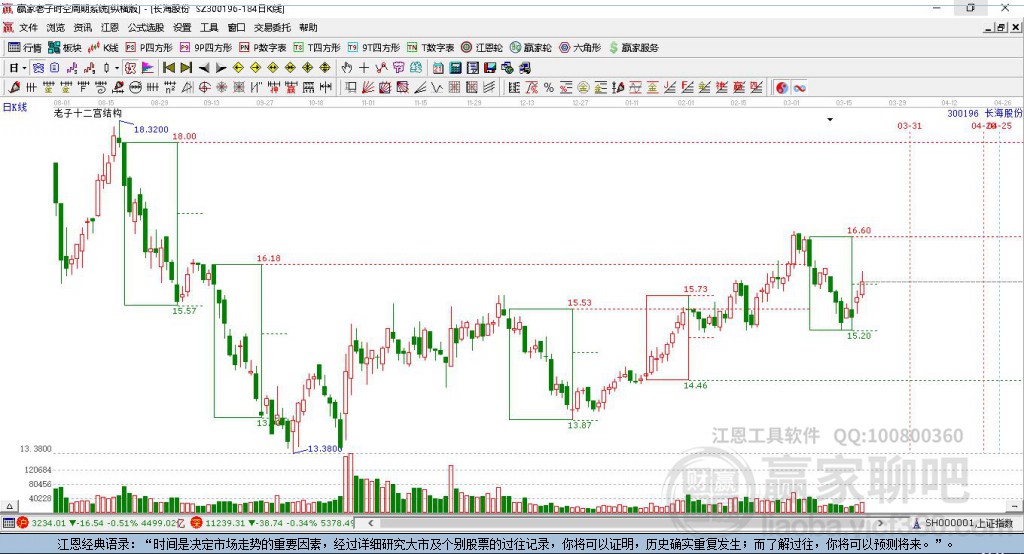Click the small black triangle above the chart

(830, 120)
